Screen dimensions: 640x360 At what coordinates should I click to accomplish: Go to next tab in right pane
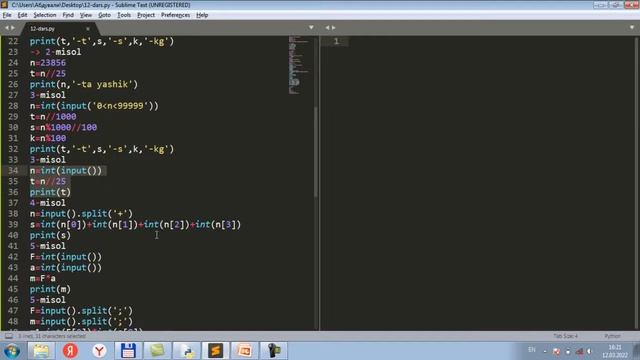[x=333, y=28]
